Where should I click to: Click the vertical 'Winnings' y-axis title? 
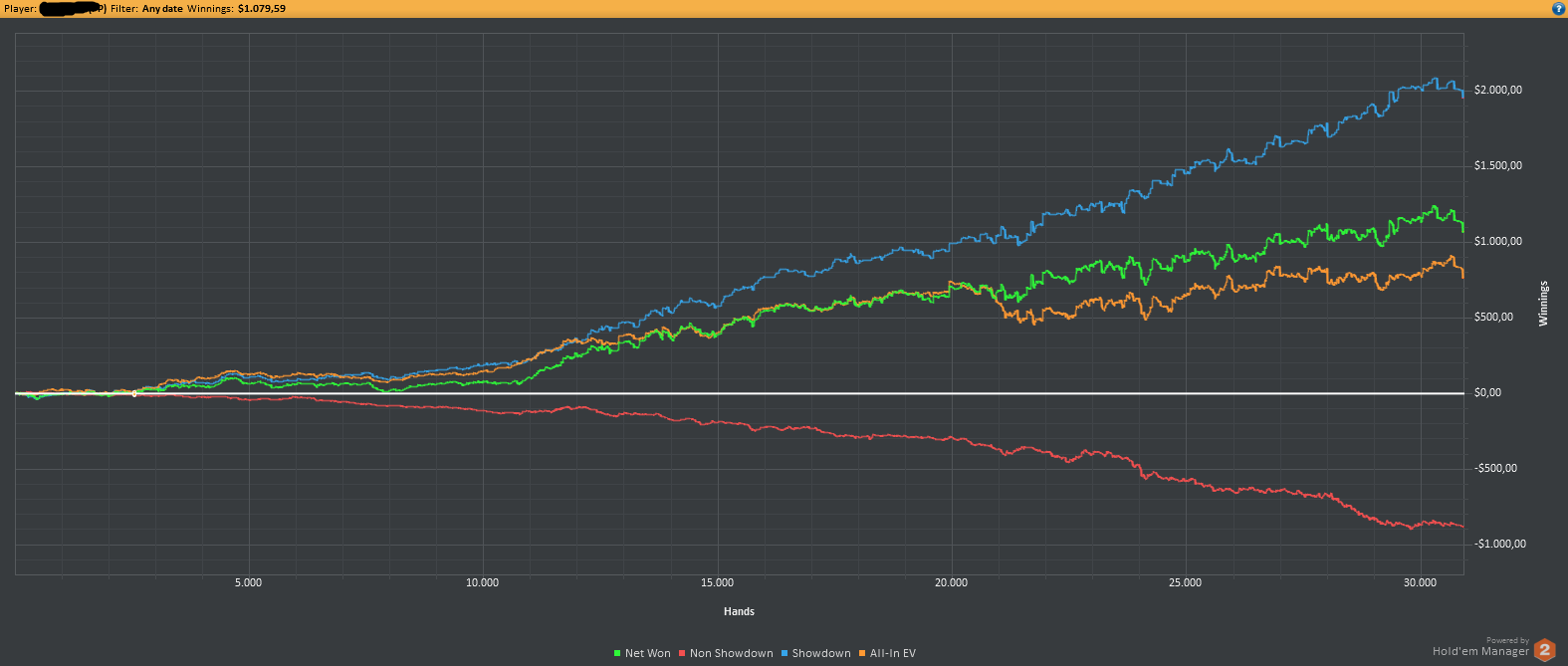click(x=1544, y=304)
